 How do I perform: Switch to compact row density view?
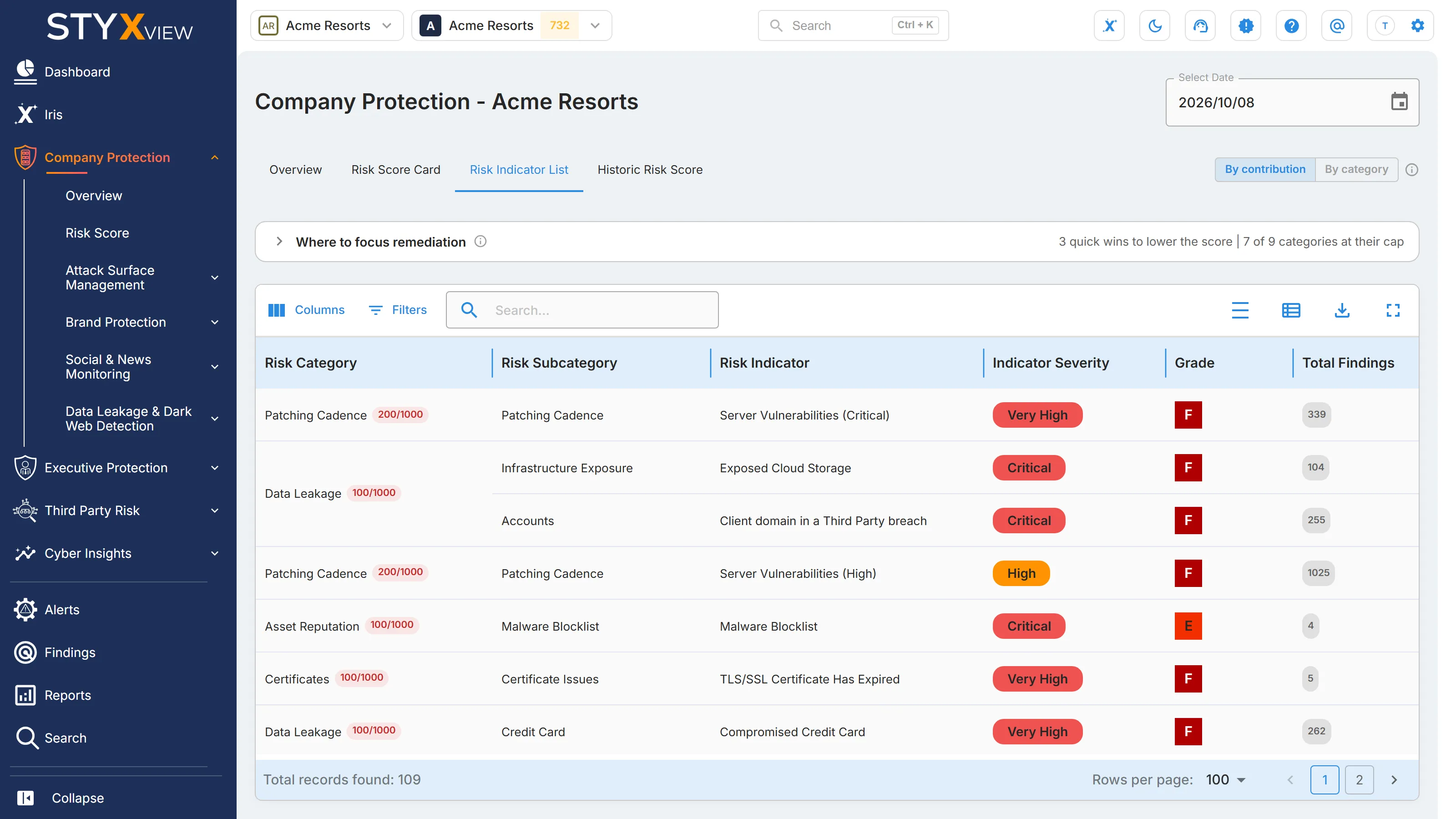point(1240,310)
